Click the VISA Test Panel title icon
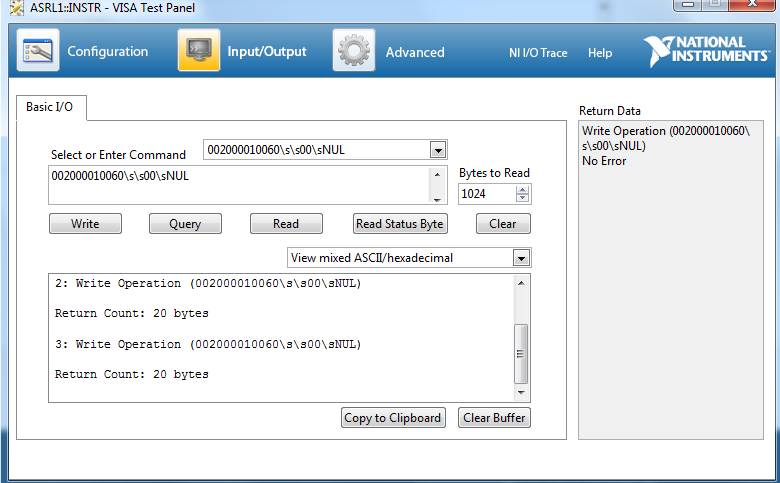 (16, 7)
